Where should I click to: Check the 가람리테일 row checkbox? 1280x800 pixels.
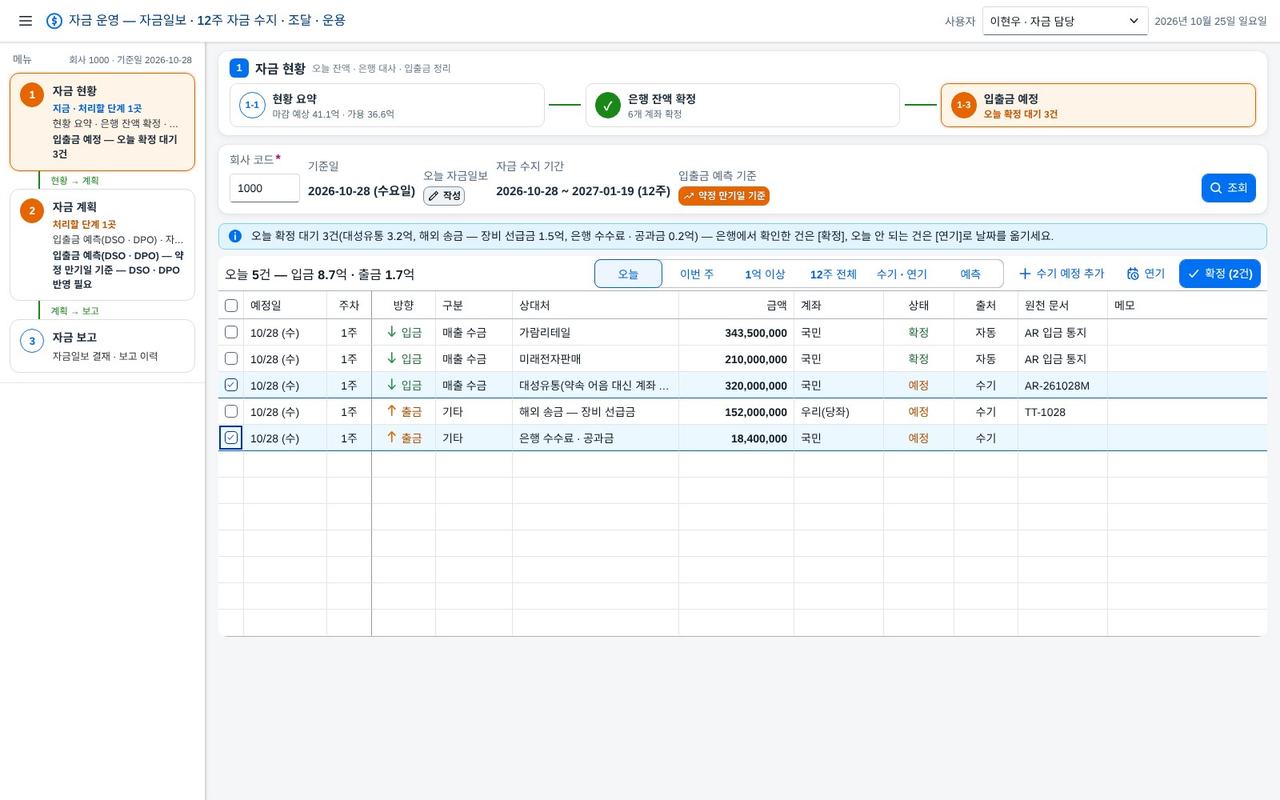(x=231, y=332)
